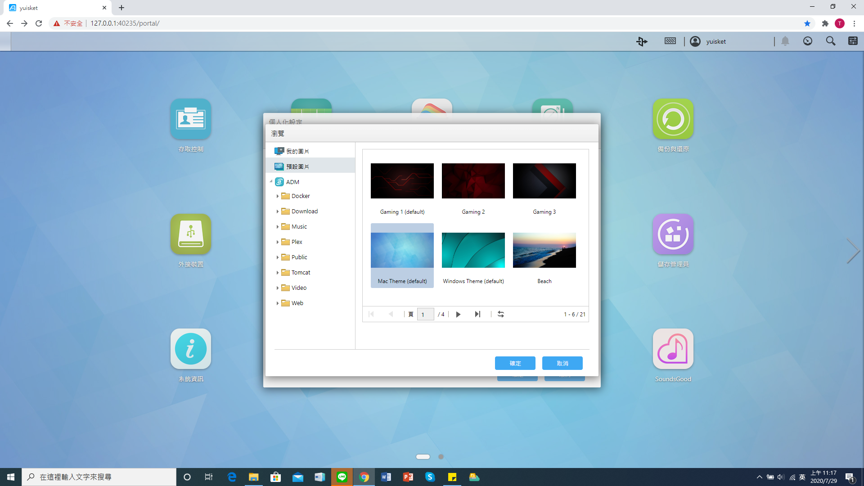Collapse the ADM tree node
The width and height of the screenshot is (864, 486).
[271, 182]
